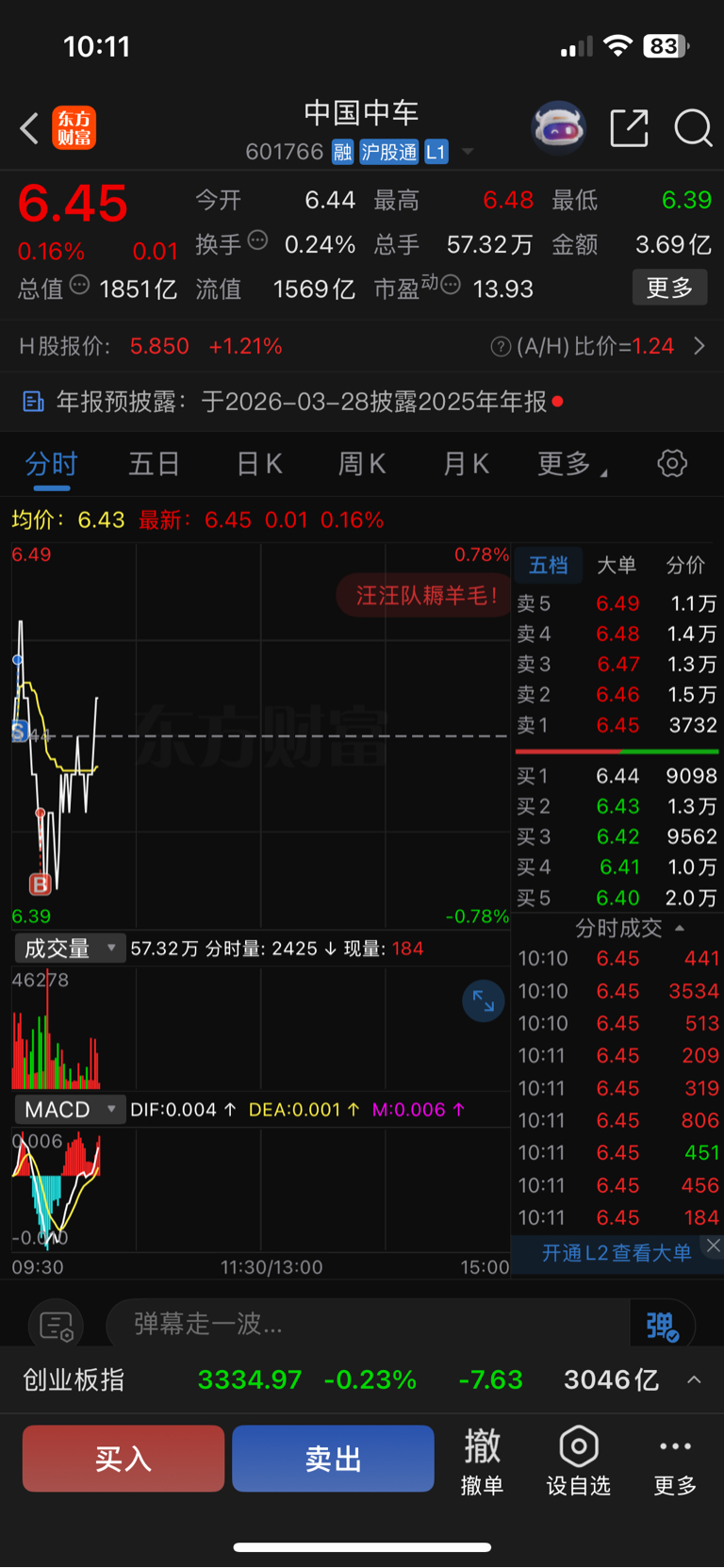The image size is (724, 1568).
Task: Open chart settings gear icon
Action: 672,464
